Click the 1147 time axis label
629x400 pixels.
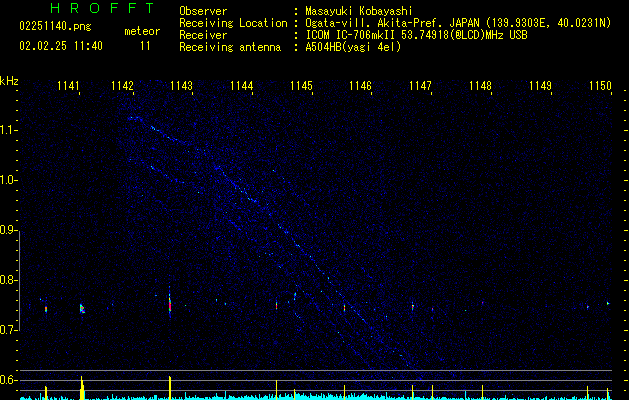tap(420, 86)
